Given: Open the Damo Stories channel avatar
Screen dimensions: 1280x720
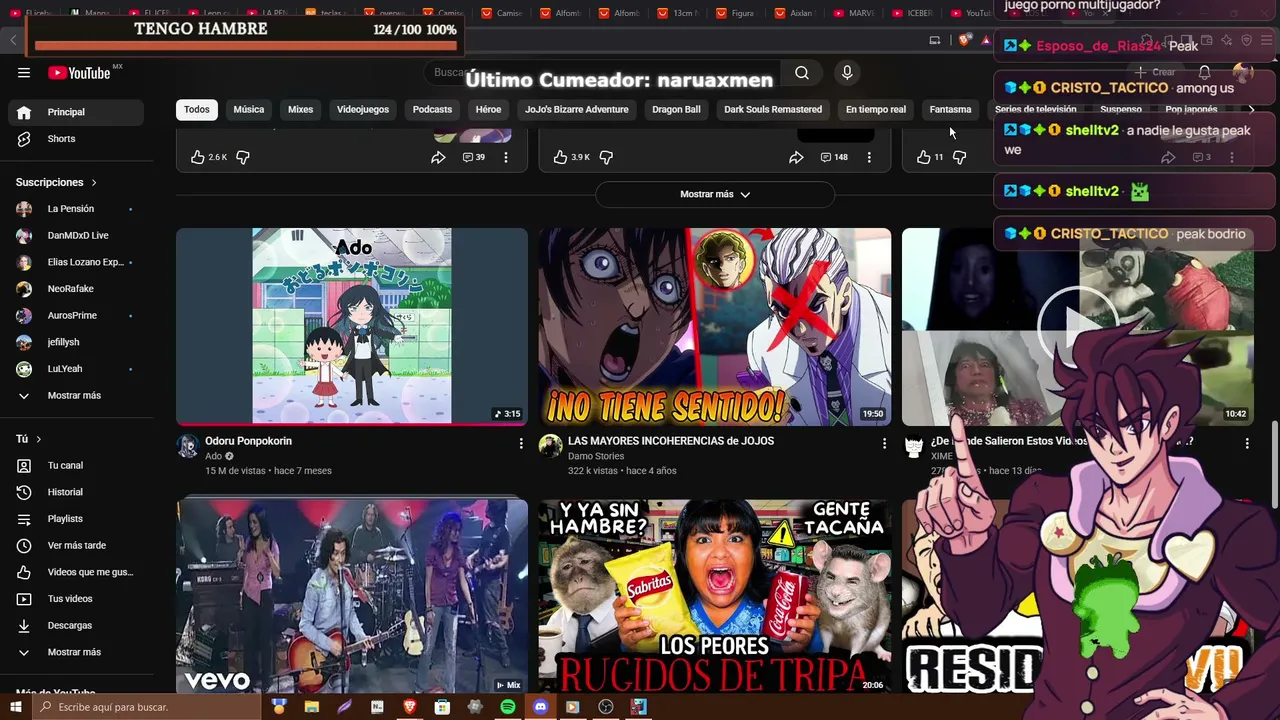Looking at the screenshot, I should (x=550, y=446).
